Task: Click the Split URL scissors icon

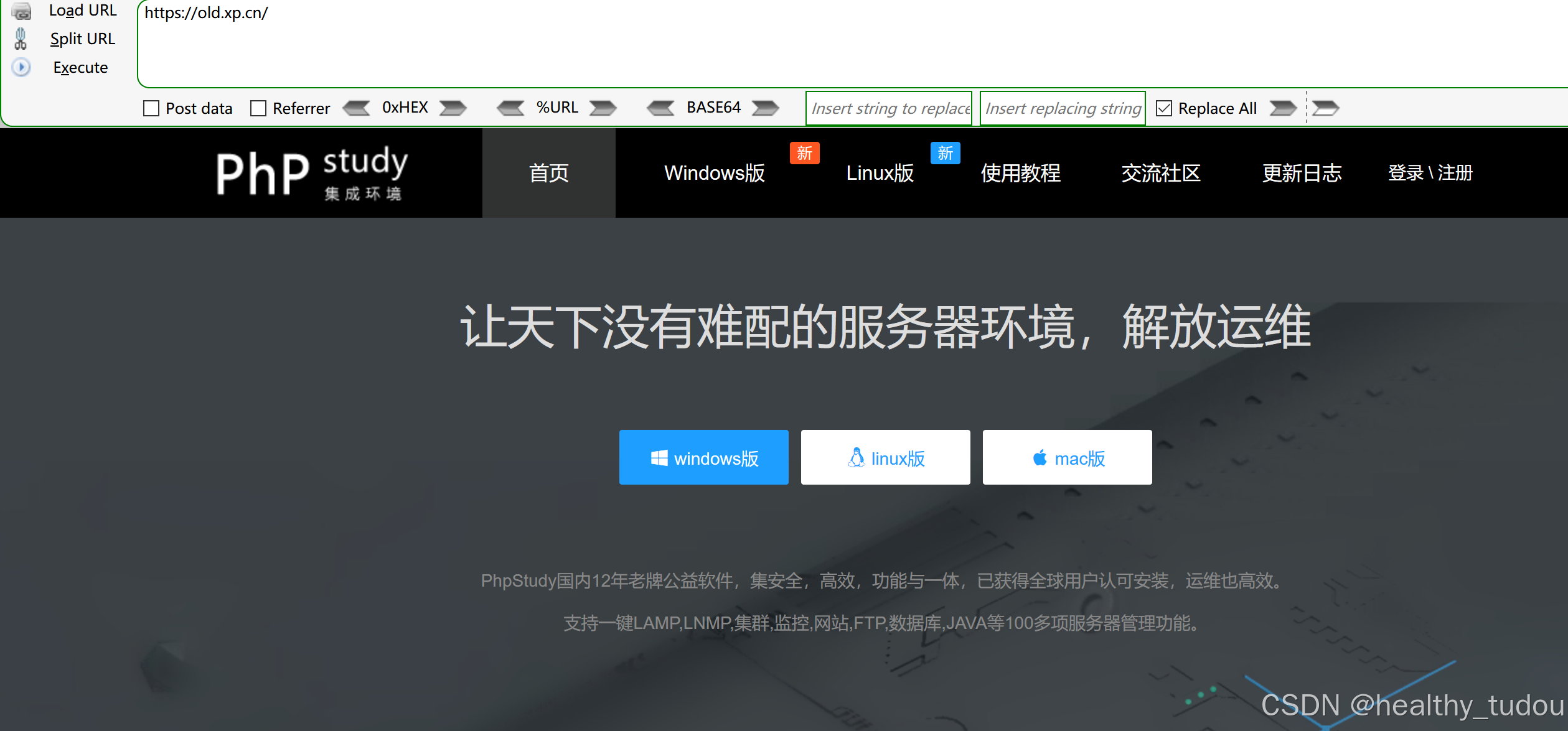Action: pos(21,39)
